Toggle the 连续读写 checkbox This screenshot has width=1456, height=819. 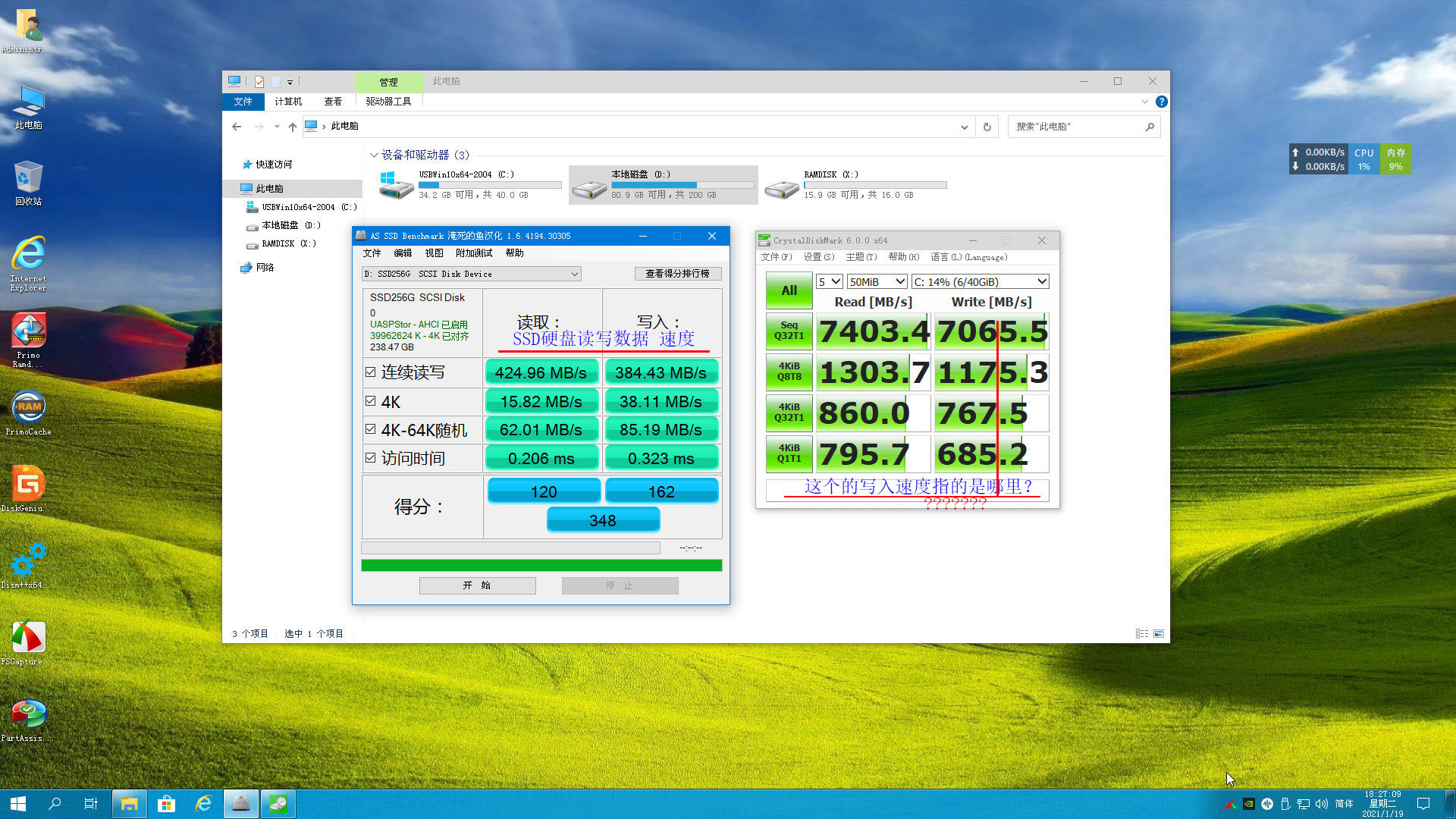pyautogui.click(x=370, y=372)
